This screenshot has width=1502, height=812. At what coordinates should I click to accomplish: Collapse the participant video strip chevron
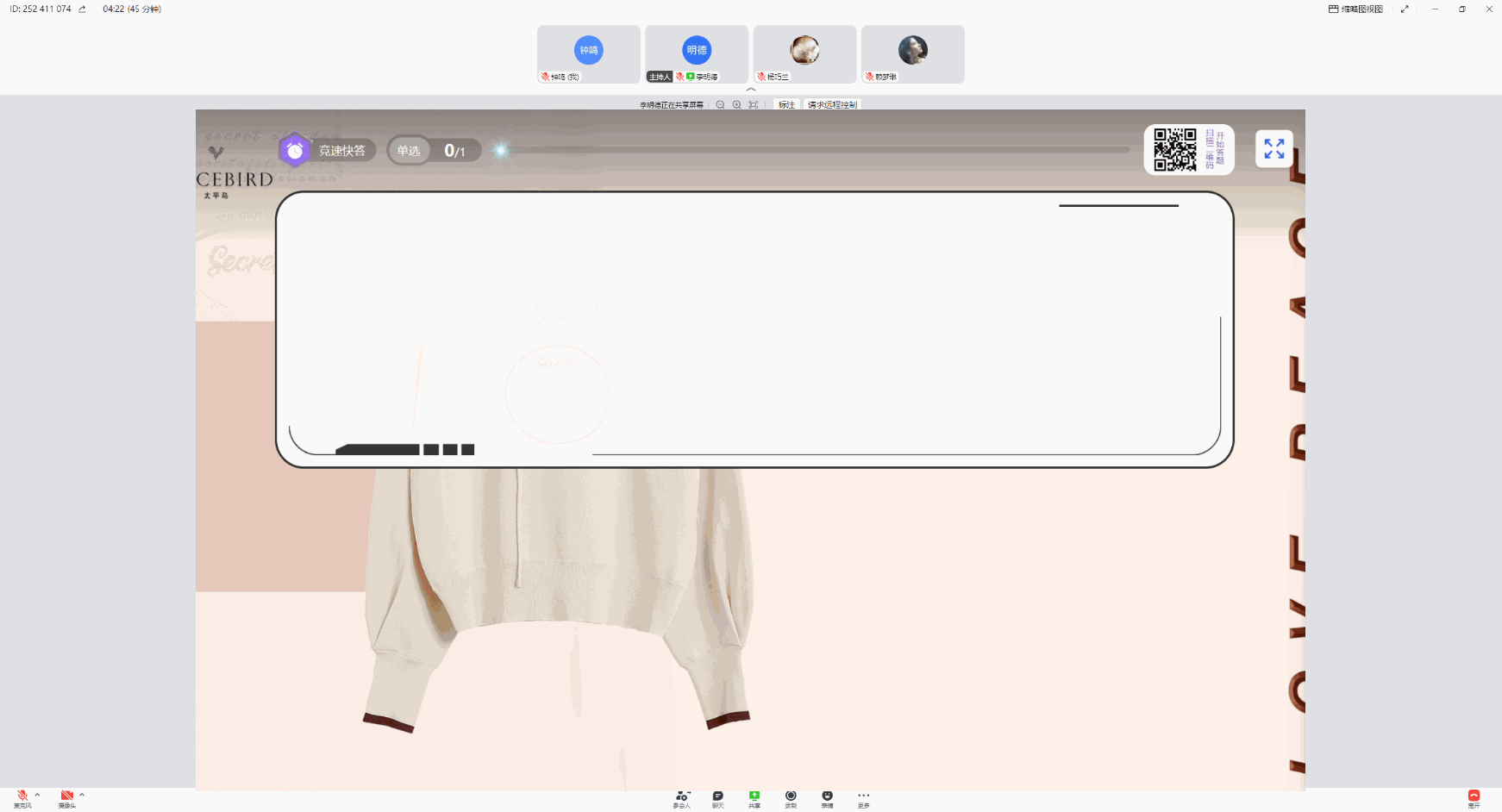[751, 90]
